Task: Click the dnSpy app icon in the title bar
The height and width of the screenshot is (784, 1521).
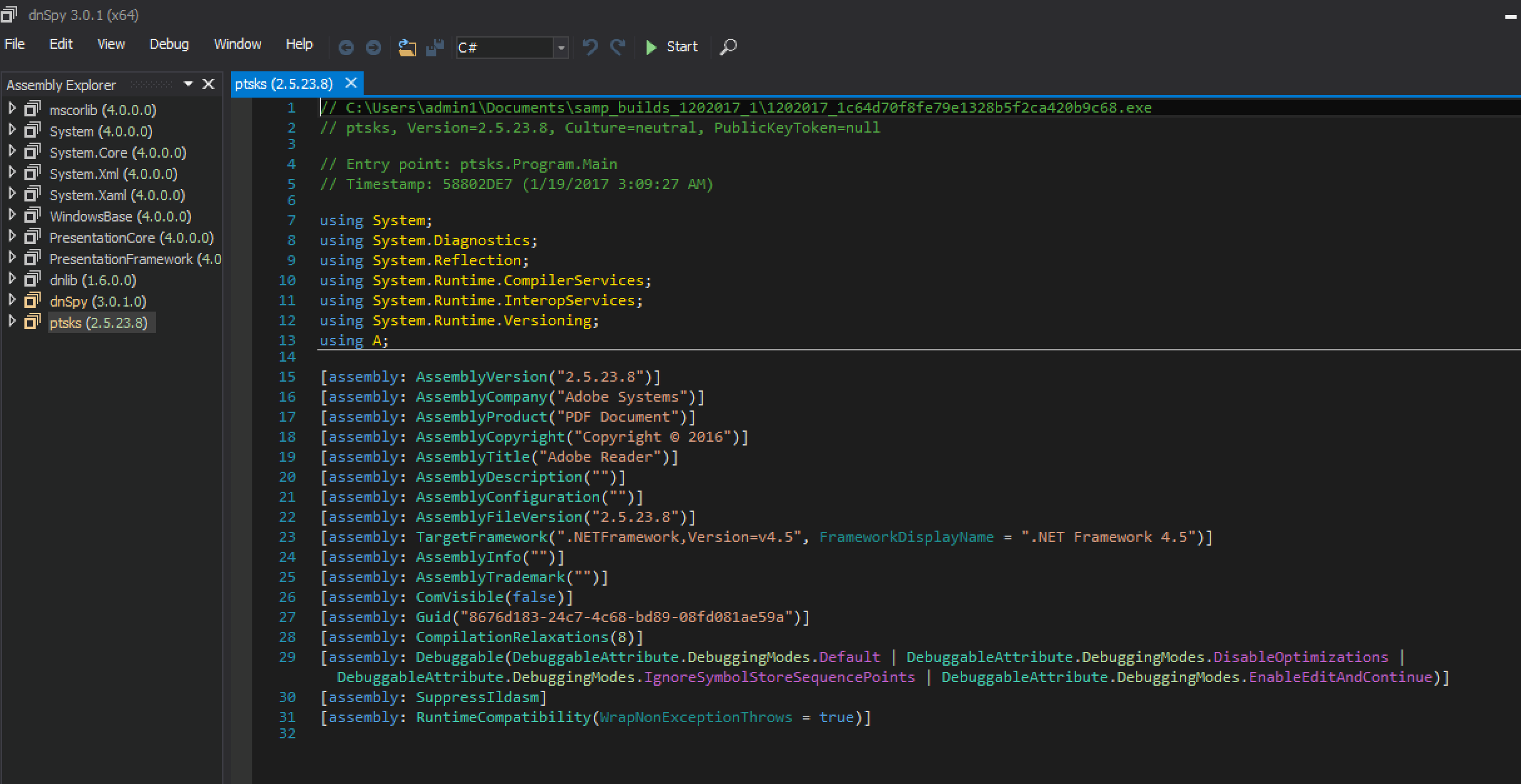Action: 8,14
